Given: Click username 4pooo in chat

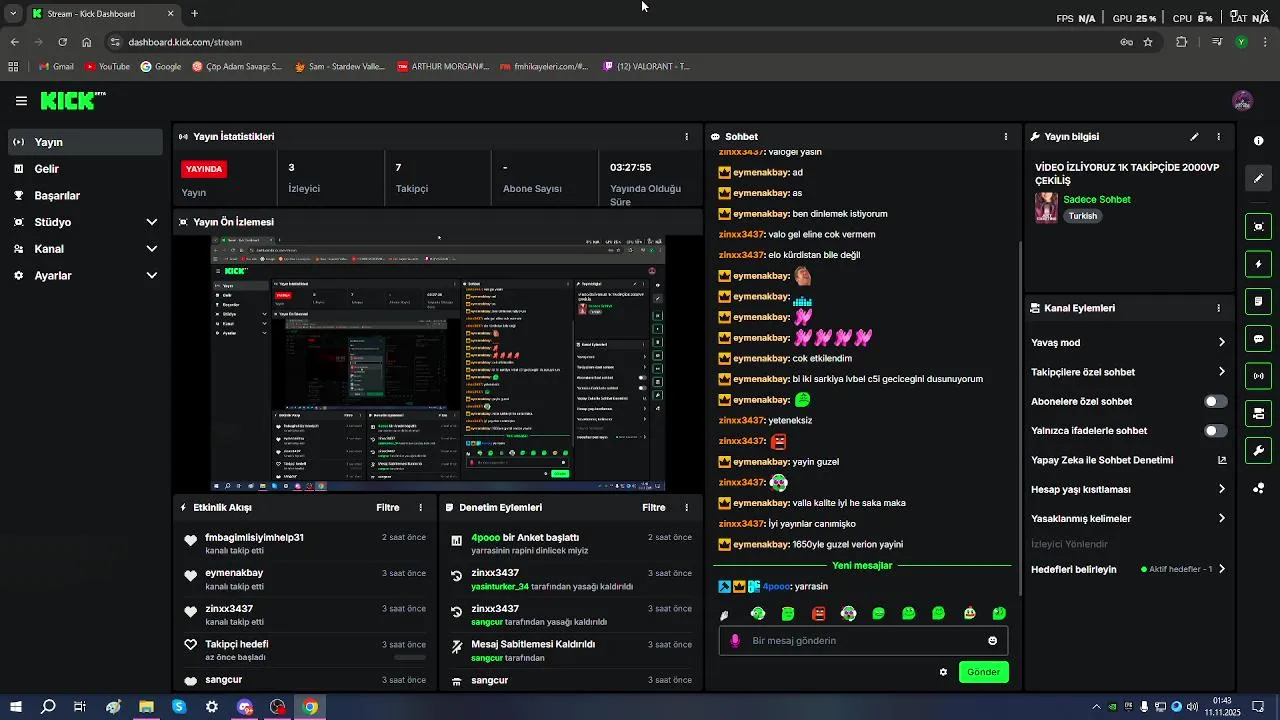Looking at the screenshot, I should tap(777, 587).
